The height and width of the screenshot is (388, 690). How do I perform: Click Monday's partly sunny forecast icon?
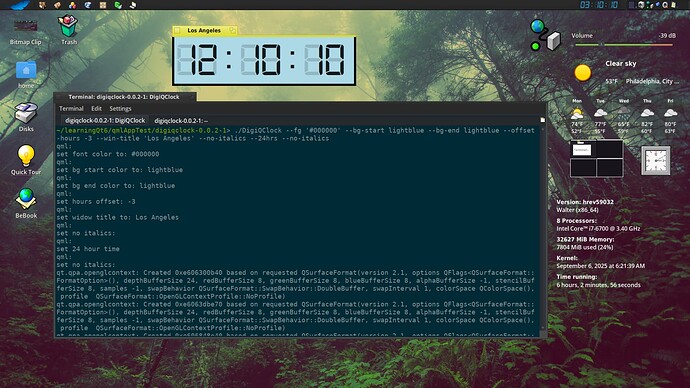pos(577,113)
